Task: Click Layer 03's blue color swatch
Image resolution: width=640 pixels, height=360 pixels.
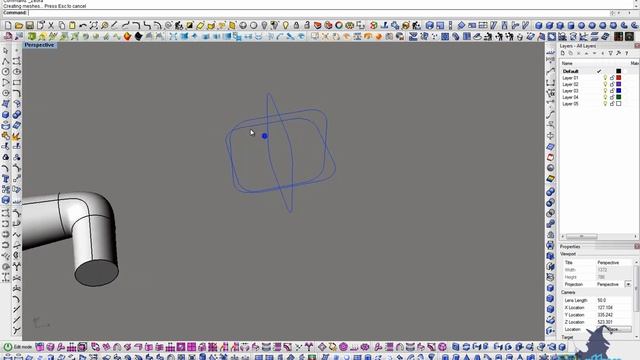Action: (x=618, y=91)
